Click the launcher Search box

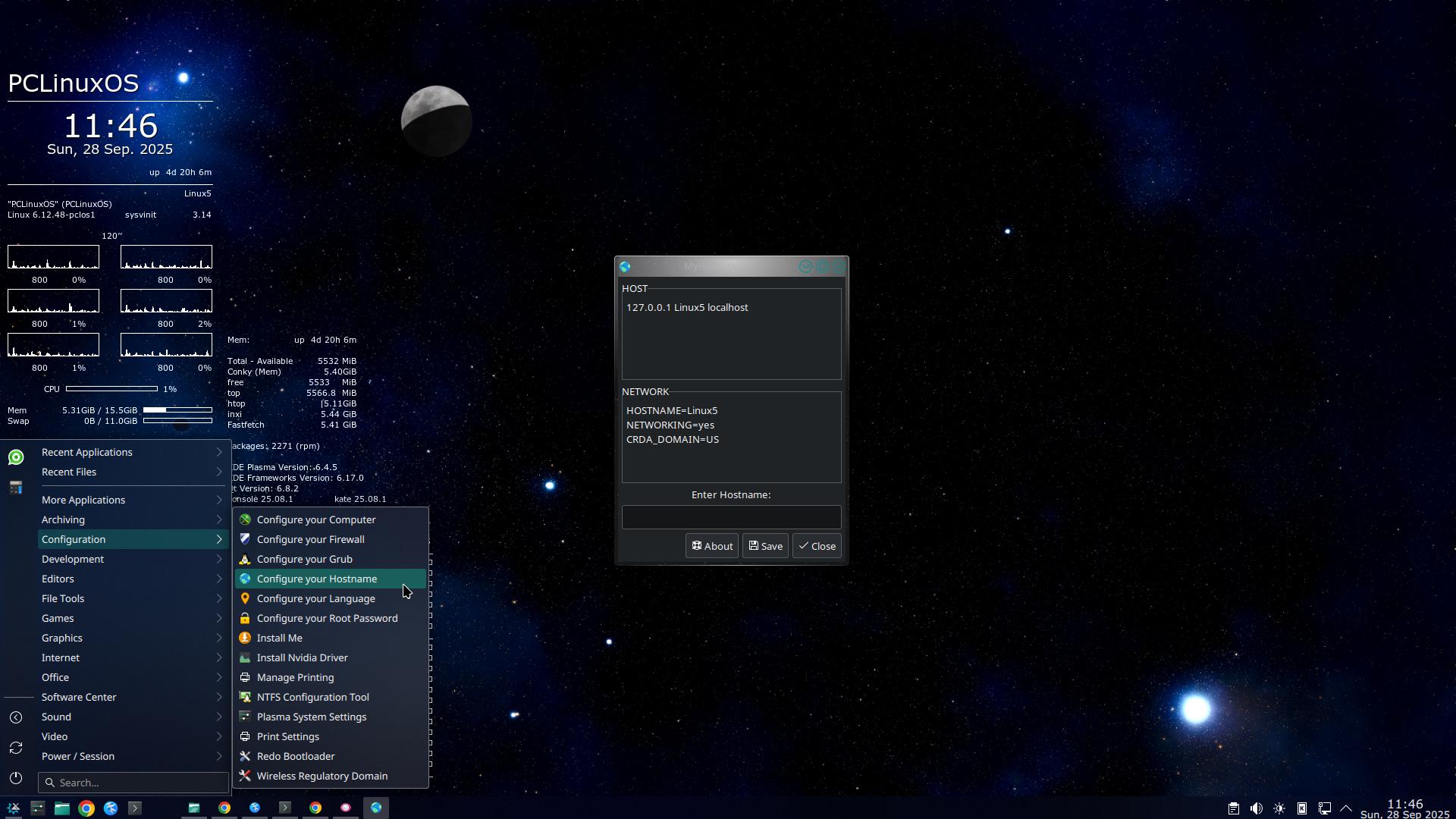[133, 783]
